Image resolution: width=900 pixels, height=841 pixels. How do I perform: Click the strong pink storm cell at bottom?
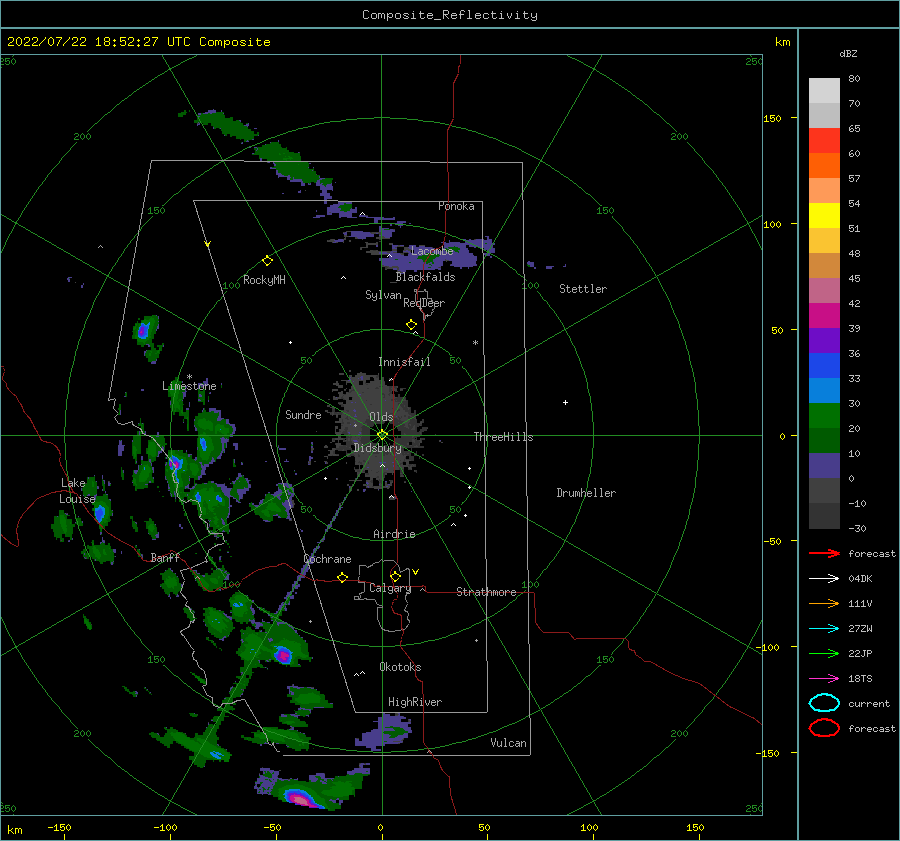(300, 798)
